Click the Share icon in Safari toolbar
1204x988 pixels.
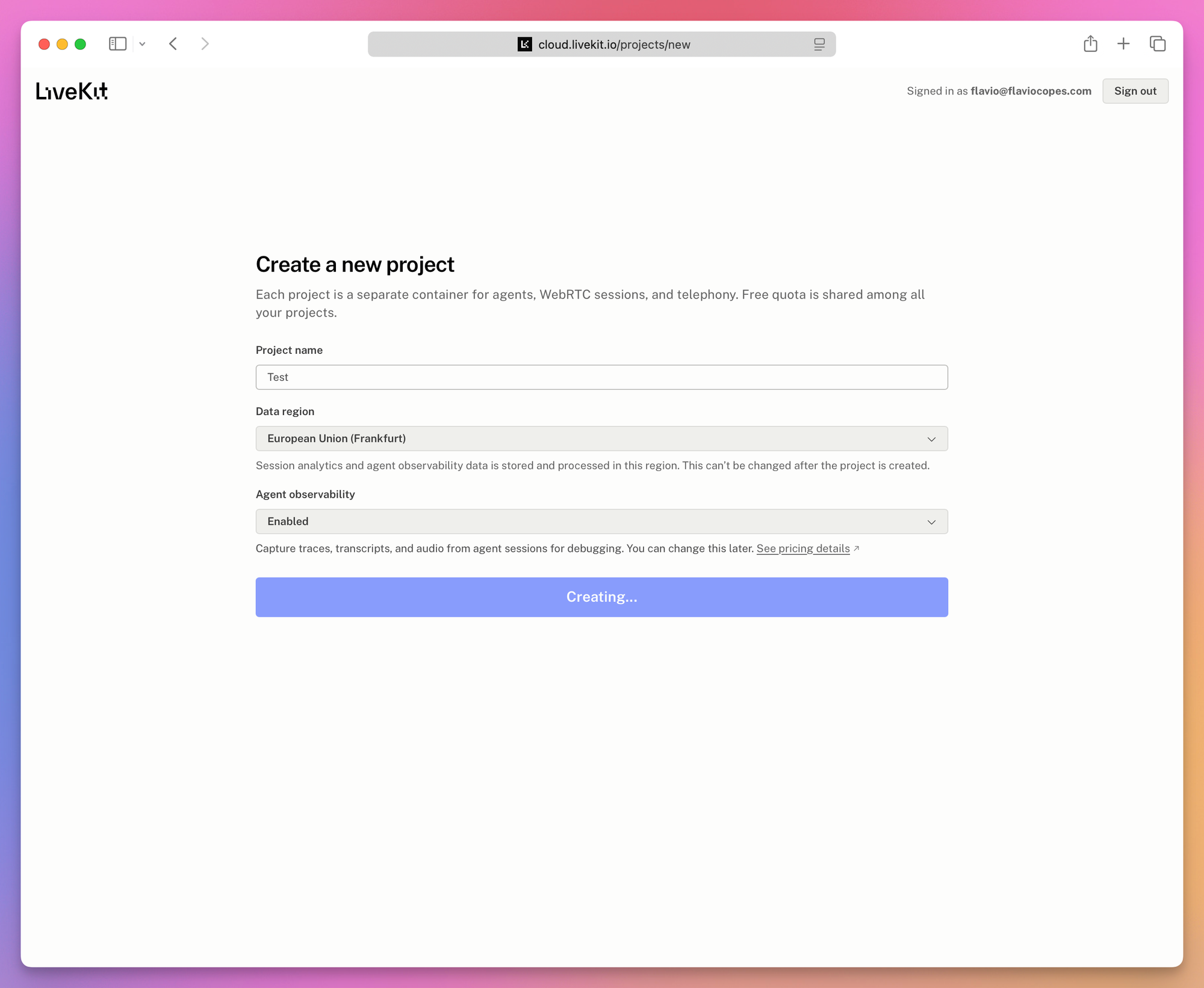coord(1090,43)
